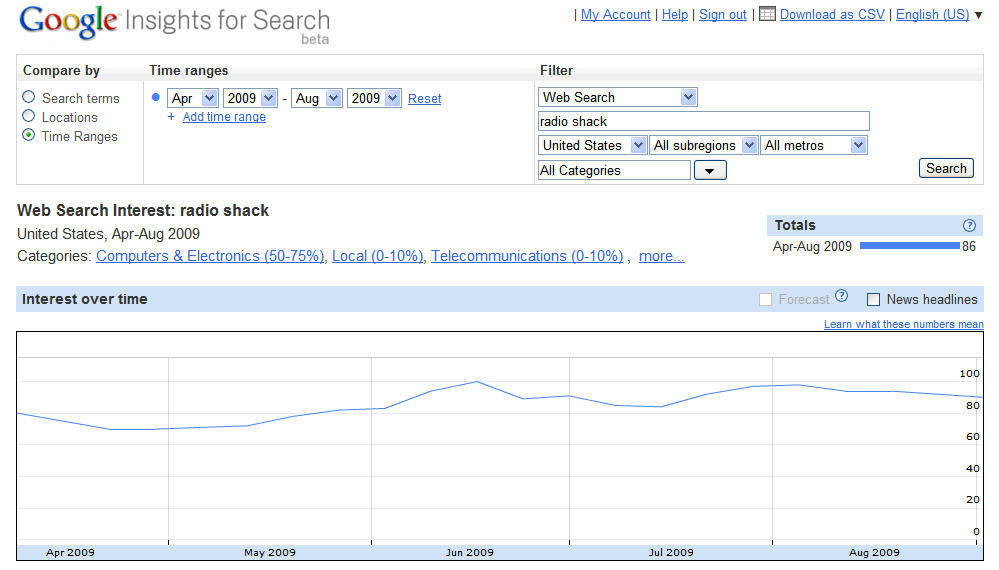The width and height of the screenshot is (999, 570).
Task: Click the Apr-Aug 2009 totals bar
Action: (909, 246)
